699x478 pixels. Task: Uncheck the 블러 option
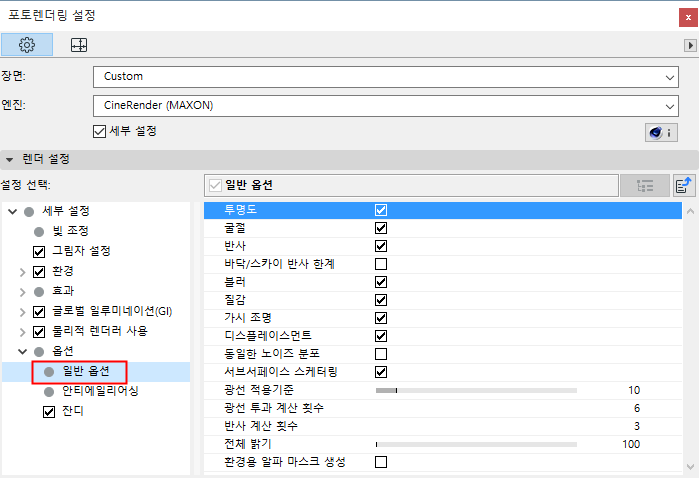coord(381,282)
